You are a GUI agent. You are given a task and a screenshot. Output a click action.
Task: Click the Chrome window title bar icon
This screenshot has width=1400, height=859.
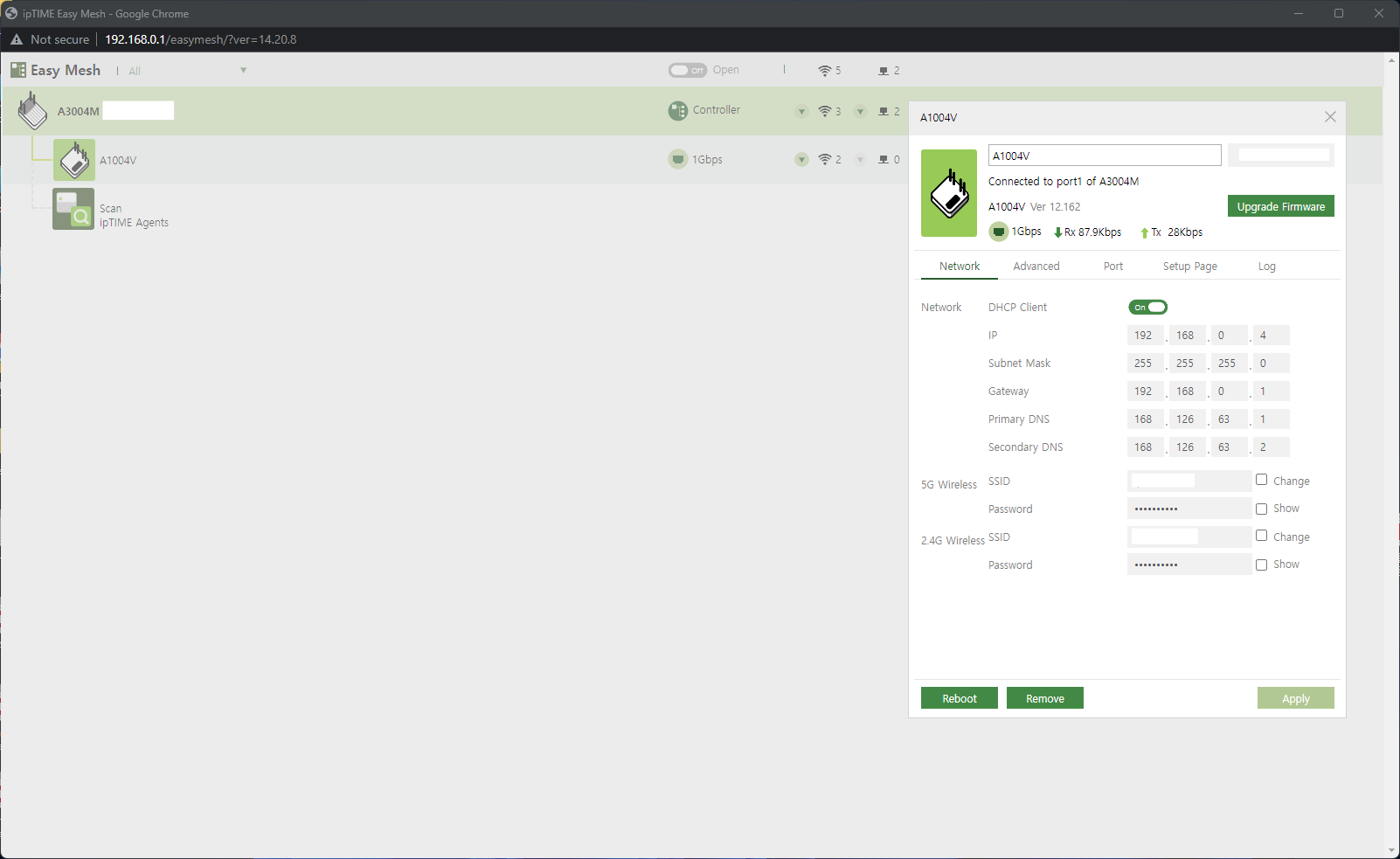click(11, 13)
